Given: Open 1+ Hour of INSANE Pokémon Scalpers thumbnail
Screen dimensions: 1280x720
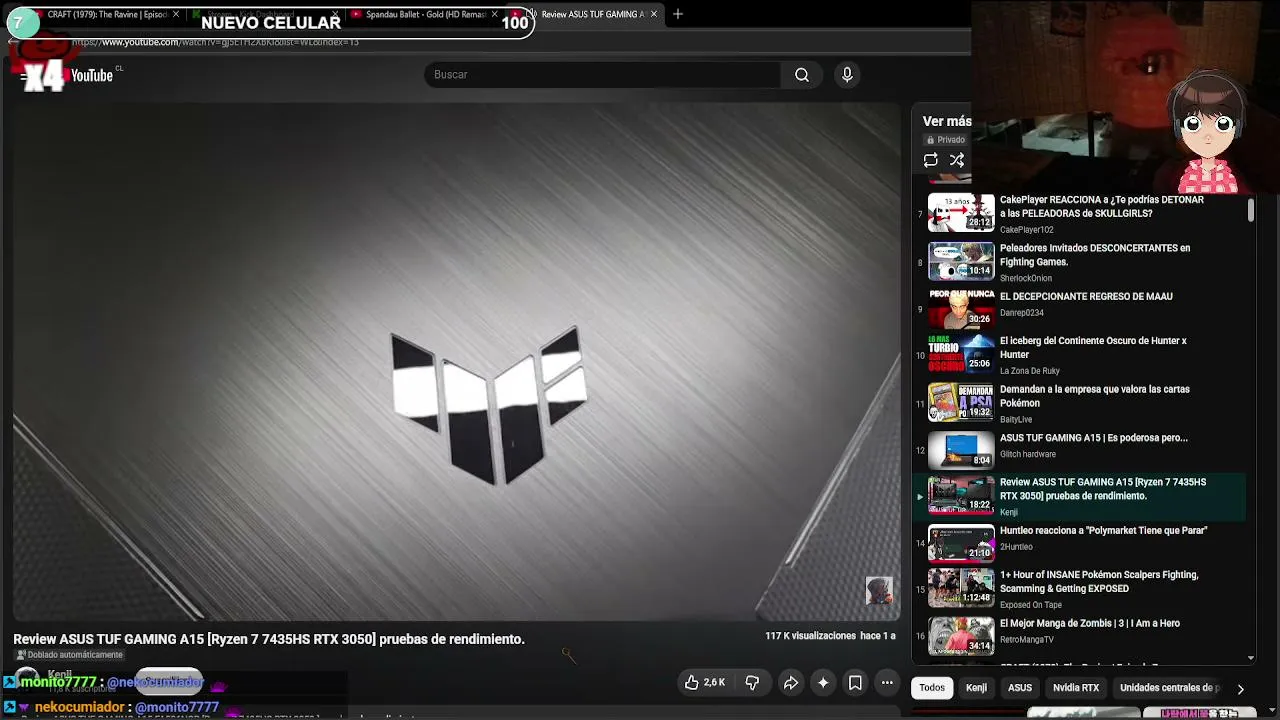Looking at the screenshot, I should tap(961, 588).
